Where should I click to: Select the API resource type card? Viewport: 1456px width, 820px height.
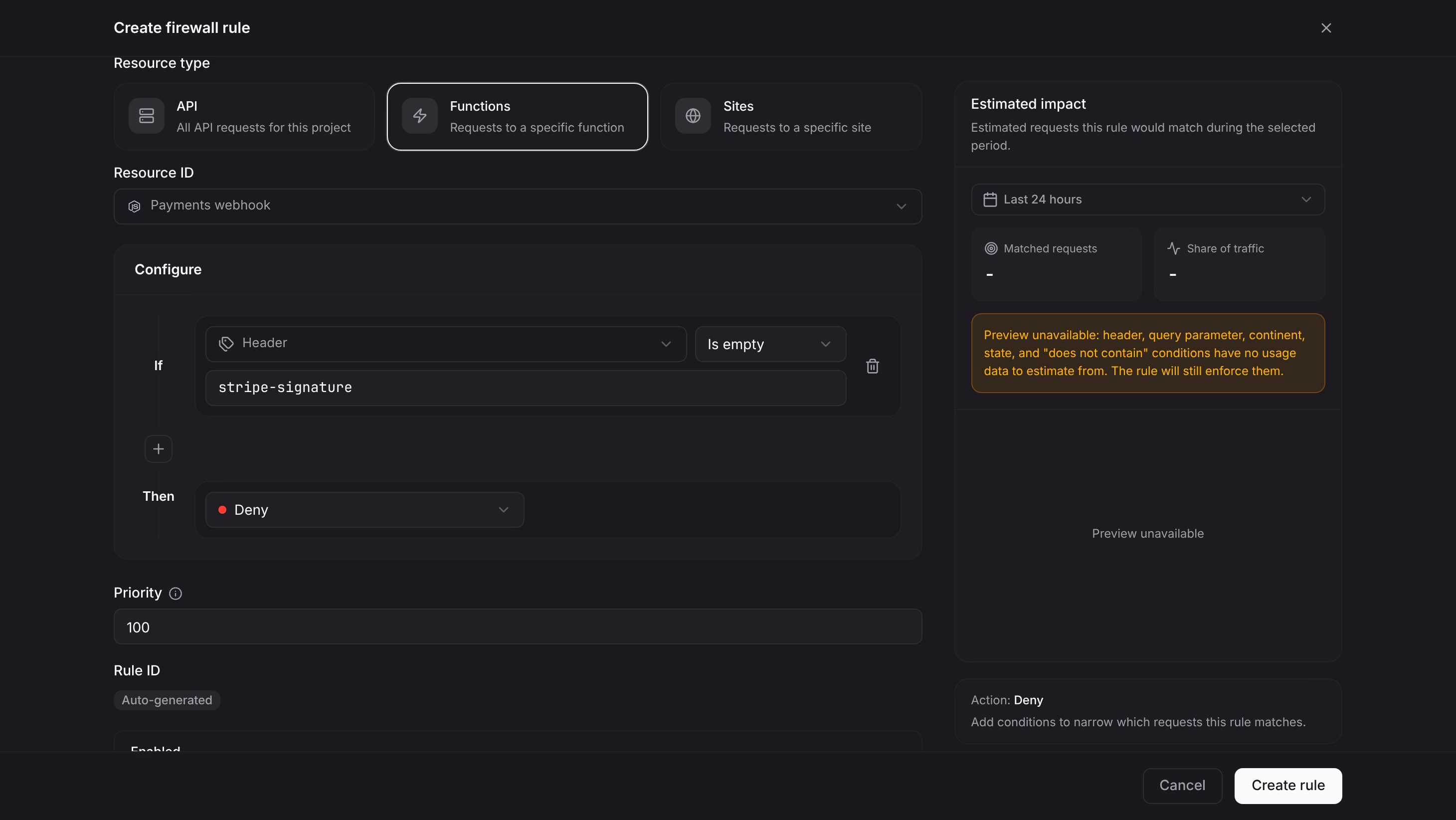click(244, 117)
